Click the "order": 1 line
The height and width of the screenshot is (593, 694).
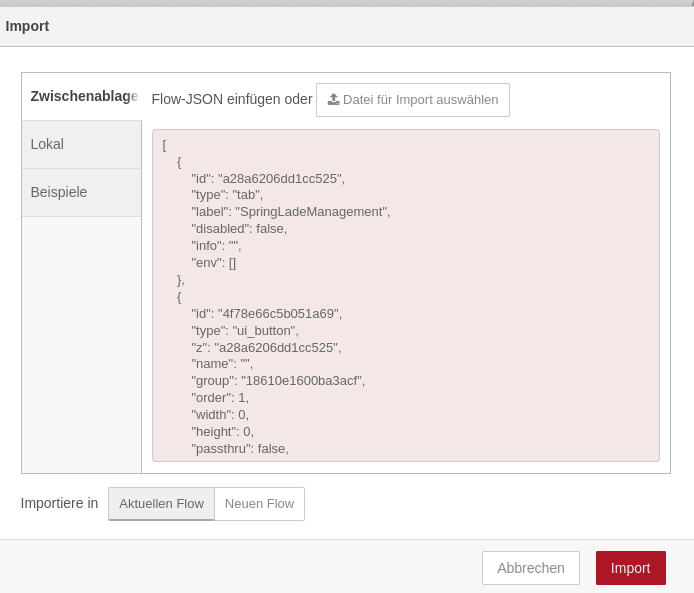point(220,398)
